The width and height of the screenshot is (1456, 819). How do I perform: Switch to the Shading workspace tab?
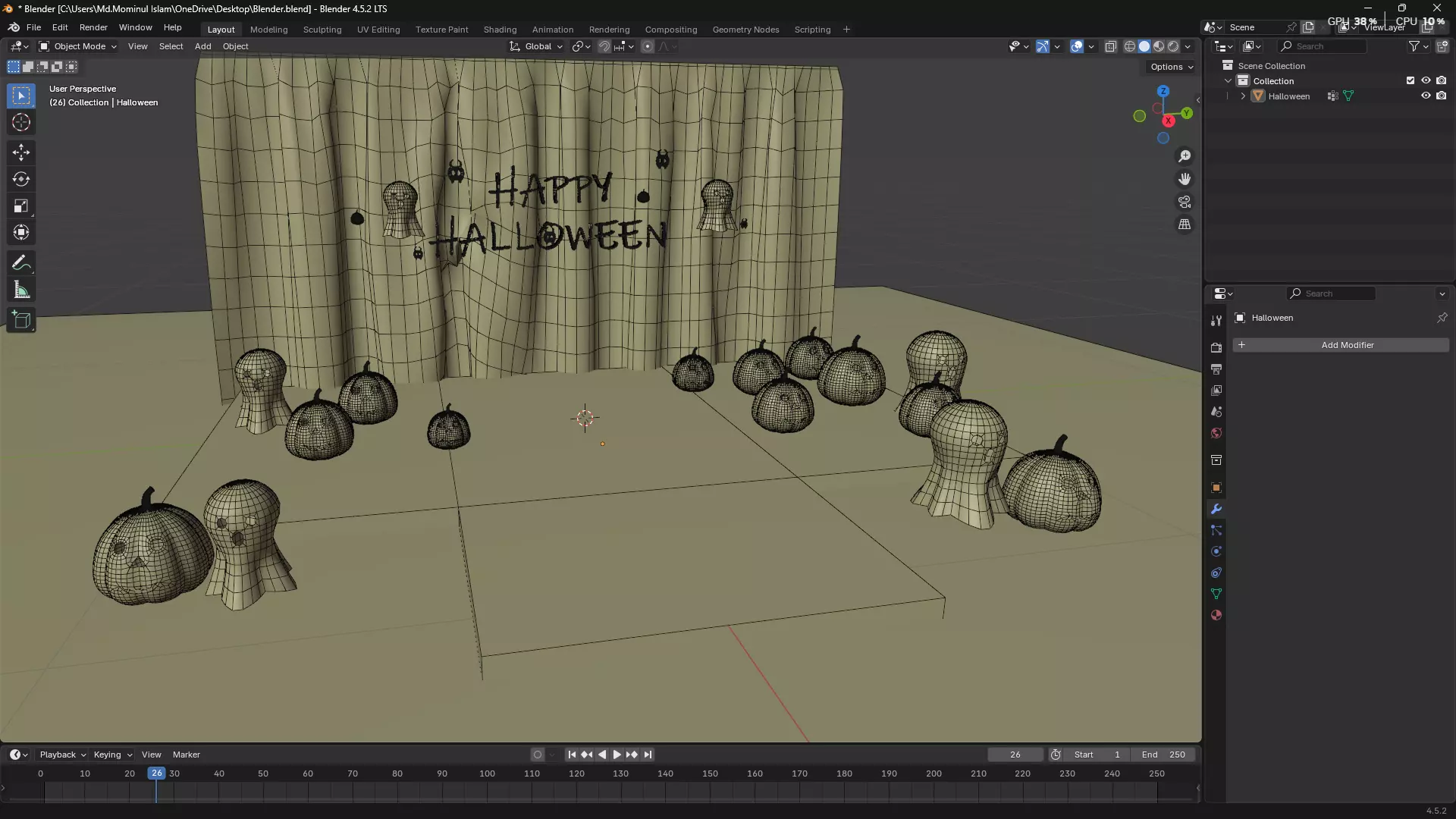[500, 30]
